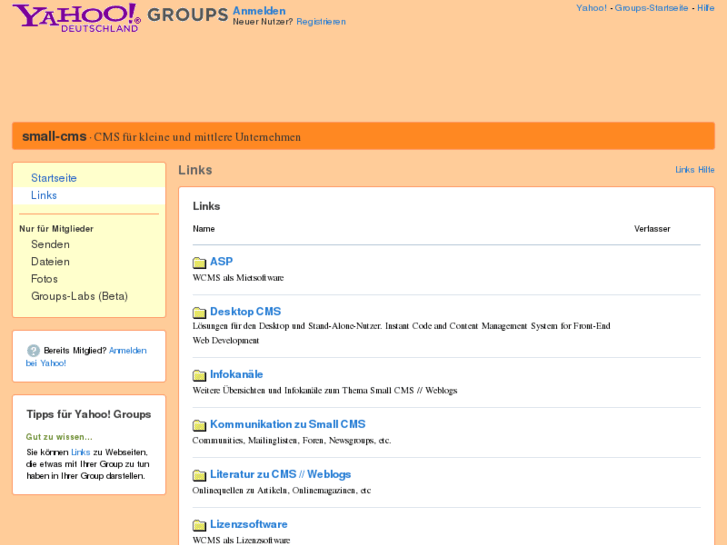Open the Infokanäle links category
The image size is (727, 545).
click(236, 374)
